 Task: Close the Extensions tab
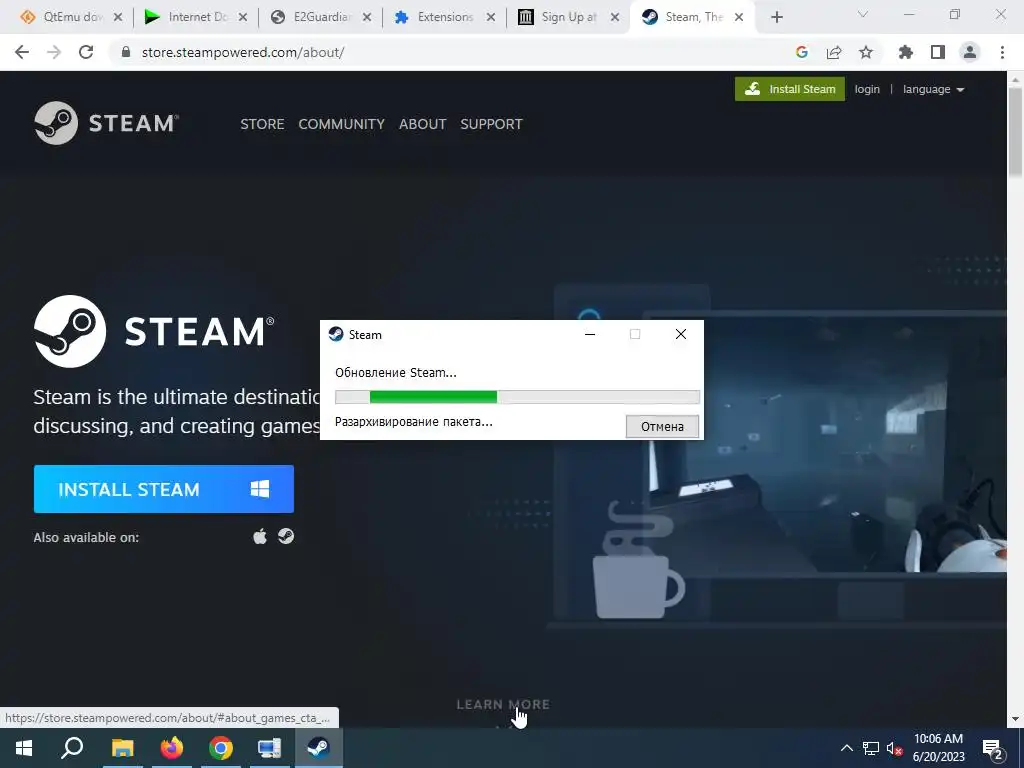click(x=490, y=18)
